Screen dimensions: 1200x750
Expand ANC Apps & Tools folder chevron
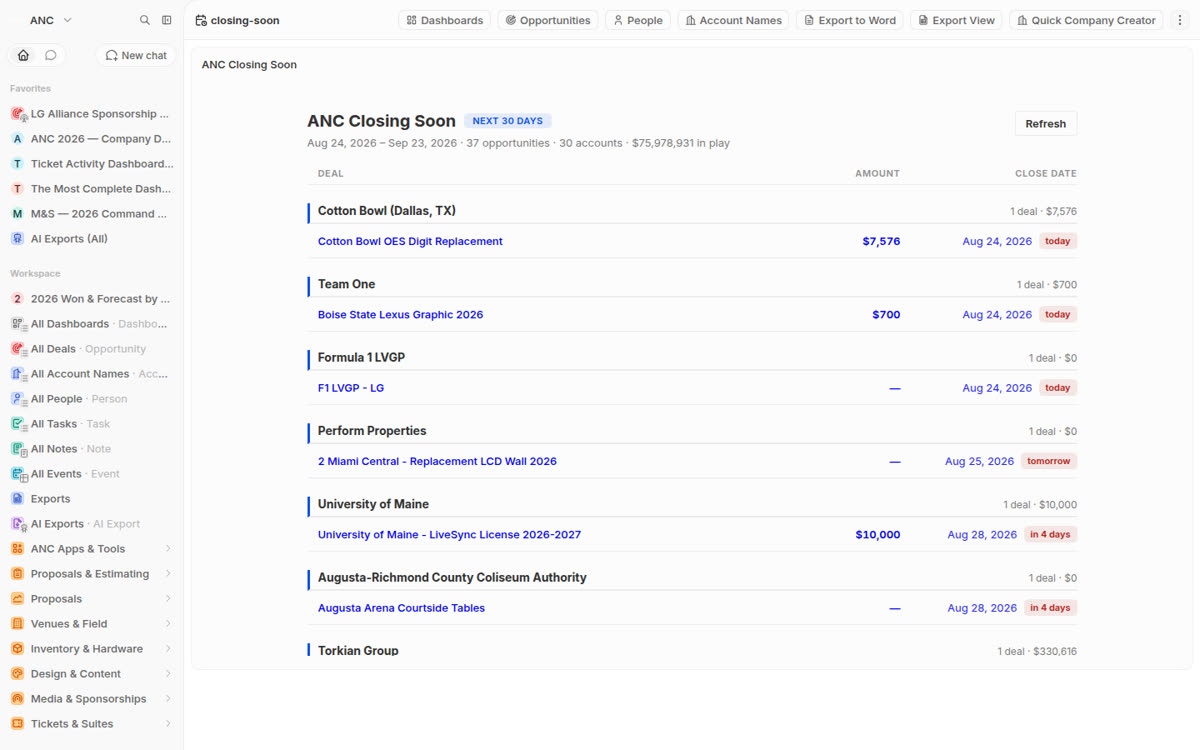coord(168,549)
